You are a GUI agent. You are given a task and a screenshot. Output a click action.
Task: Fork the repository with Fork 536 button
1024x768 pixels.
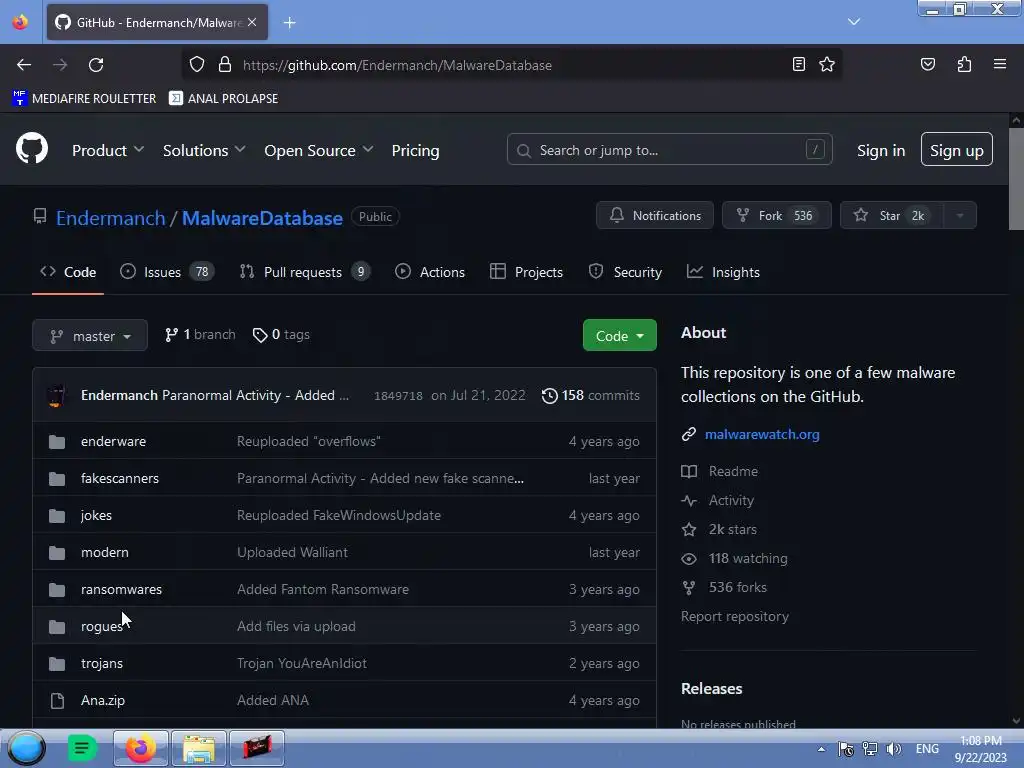click(776, 215)
